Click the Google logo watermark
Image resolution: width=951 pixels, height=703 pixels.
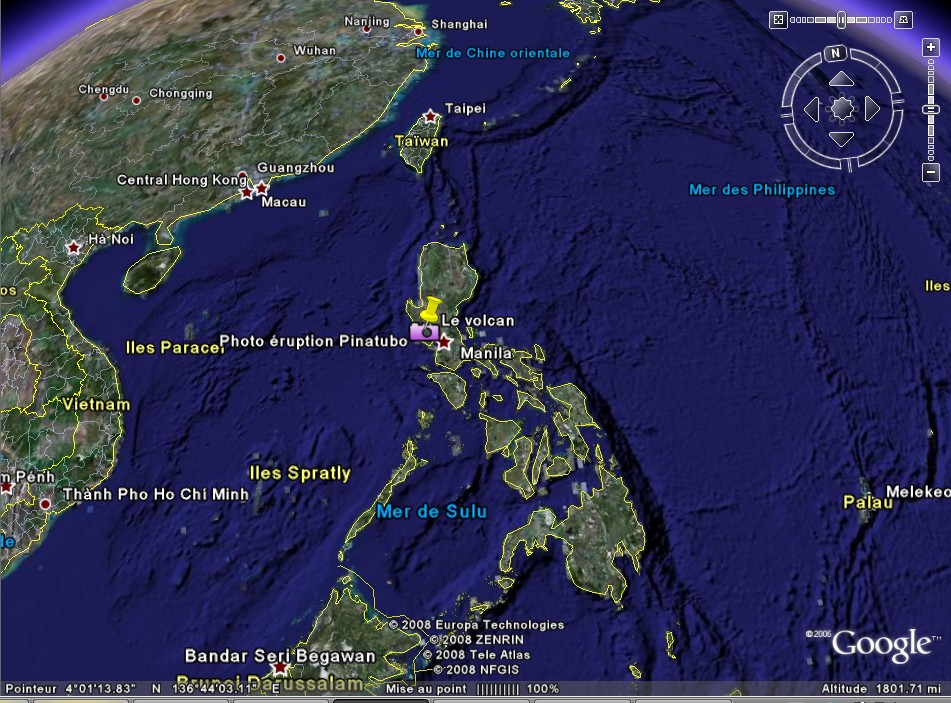pyautogui.click(x=880, y=645)
